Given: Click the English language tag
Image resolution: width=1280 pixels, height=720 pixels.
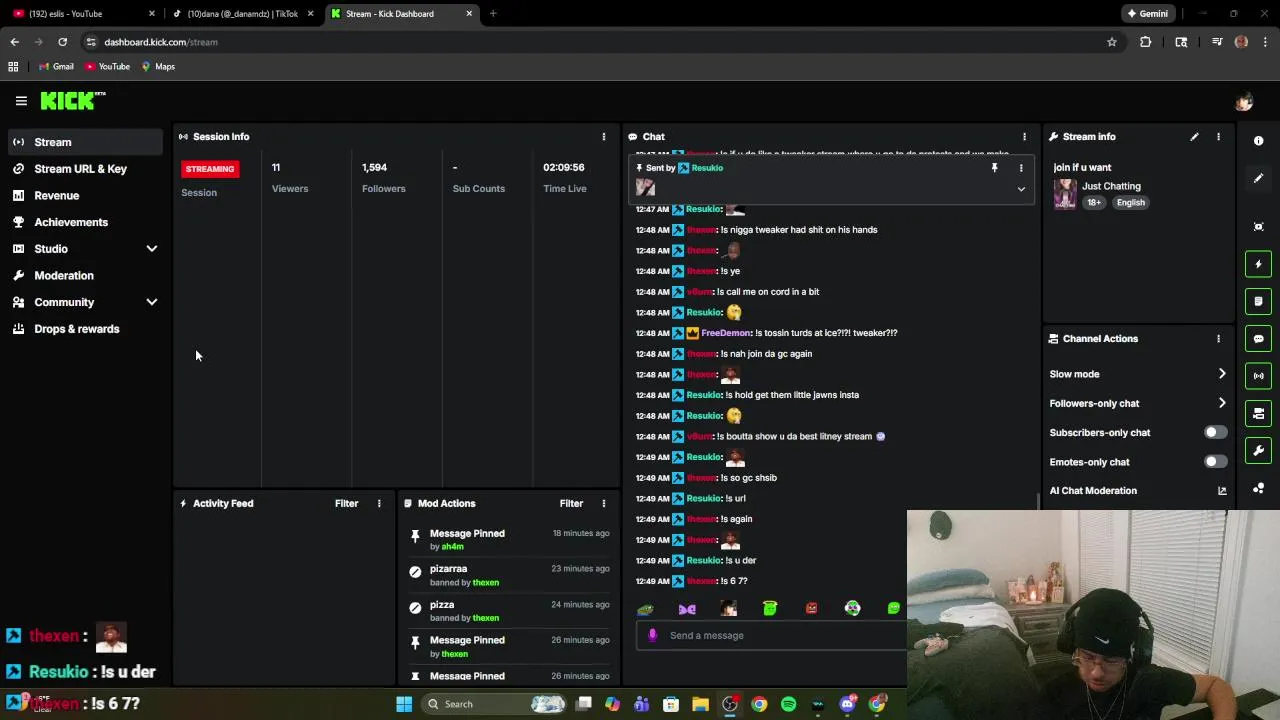Looking at the screenshot, I should 1130,203.
